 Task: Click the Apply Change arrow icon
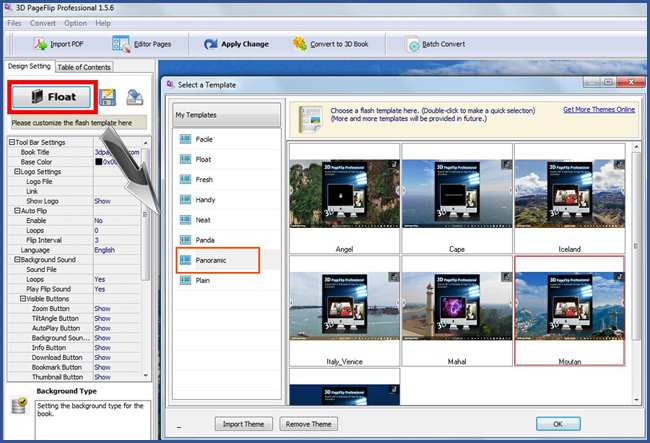[211, 44]
